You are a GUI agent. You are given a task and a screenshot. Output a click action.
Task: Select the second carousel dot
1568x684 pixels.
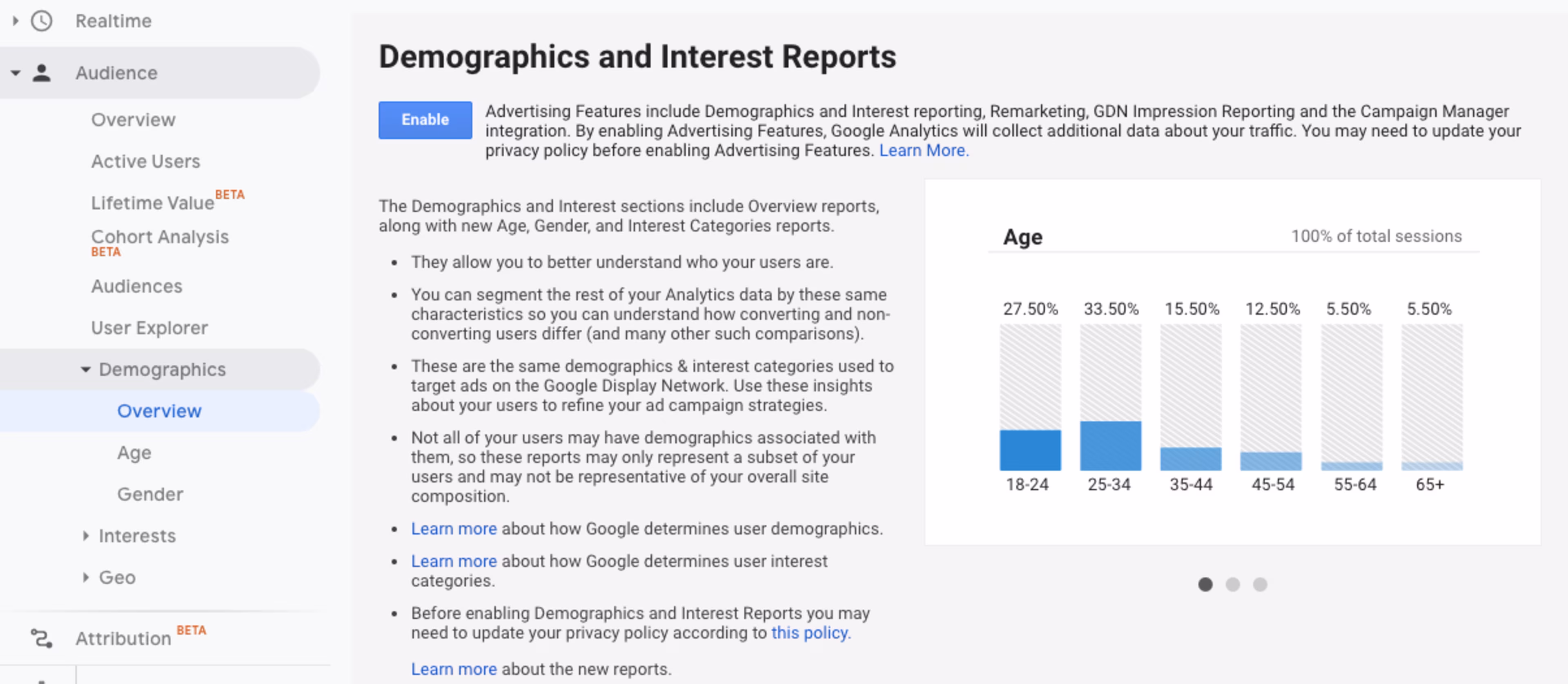point(1233,584)
